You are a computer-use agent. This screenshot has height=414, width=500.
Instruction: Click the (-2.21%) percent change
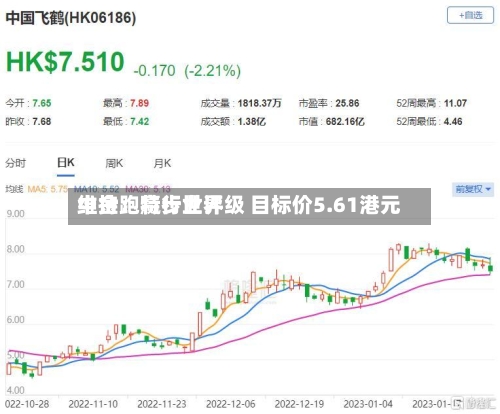coord(213,71)
